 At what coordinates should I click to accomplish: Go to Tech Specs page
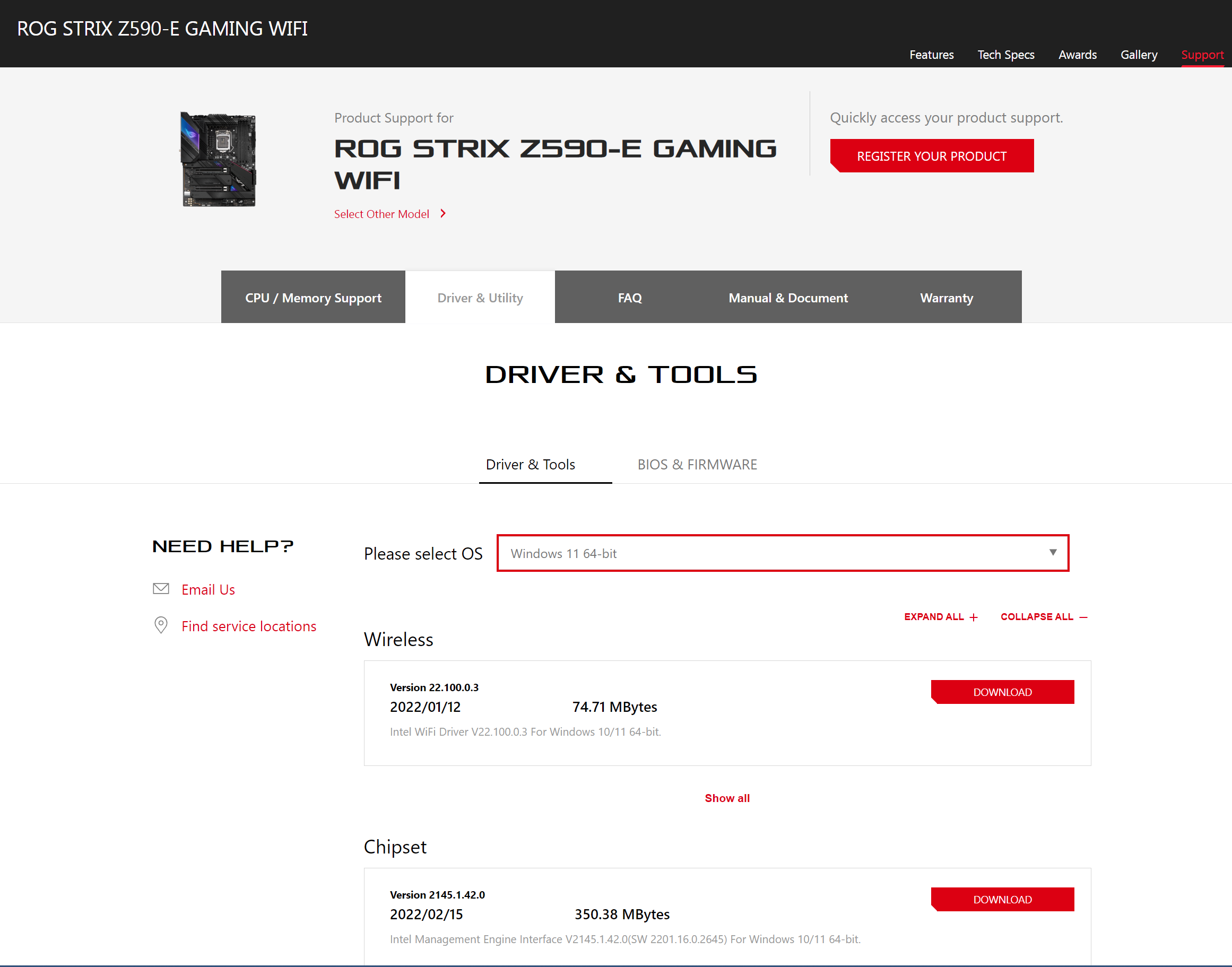point(1005,55)
